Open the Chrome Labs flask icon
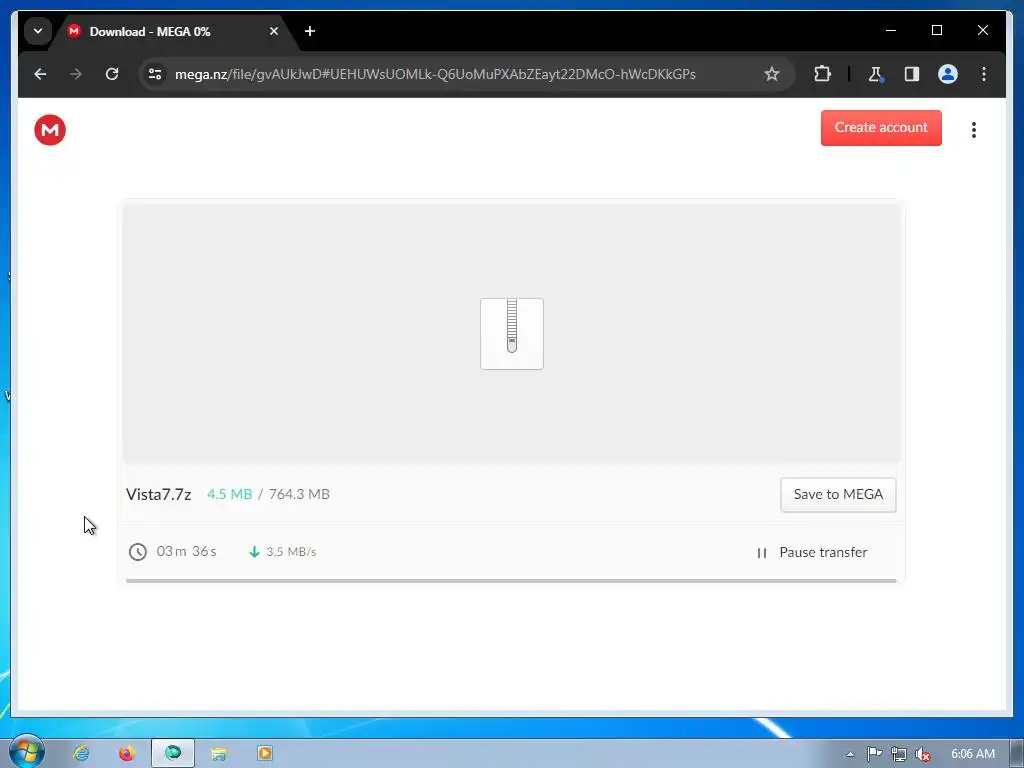The width and height of the screenshot is (1024, 768). [876, 74]
